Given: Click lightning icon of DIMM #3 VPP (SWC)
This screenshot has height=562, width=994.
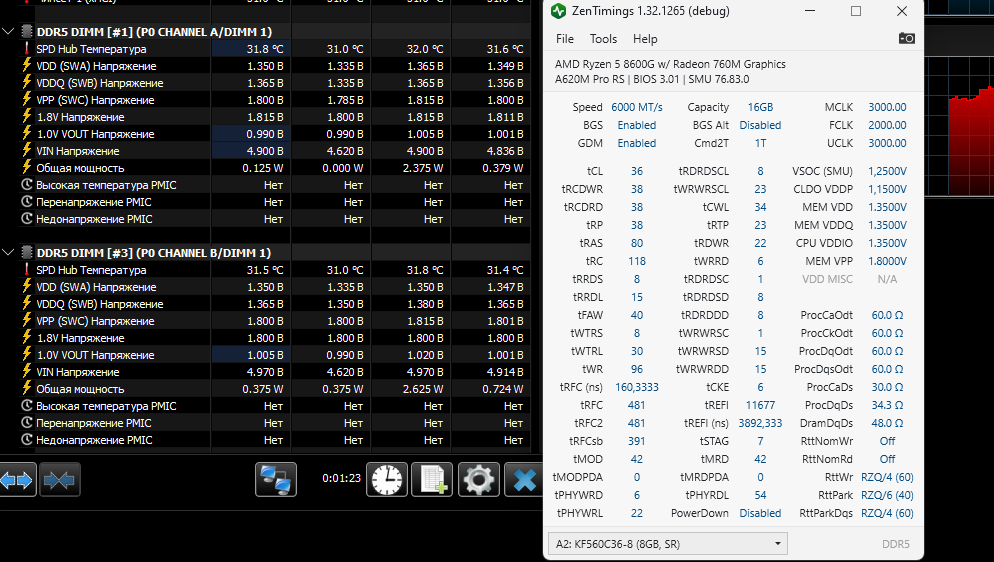Looking at the screenshot, I should click(x=27, y=321).
